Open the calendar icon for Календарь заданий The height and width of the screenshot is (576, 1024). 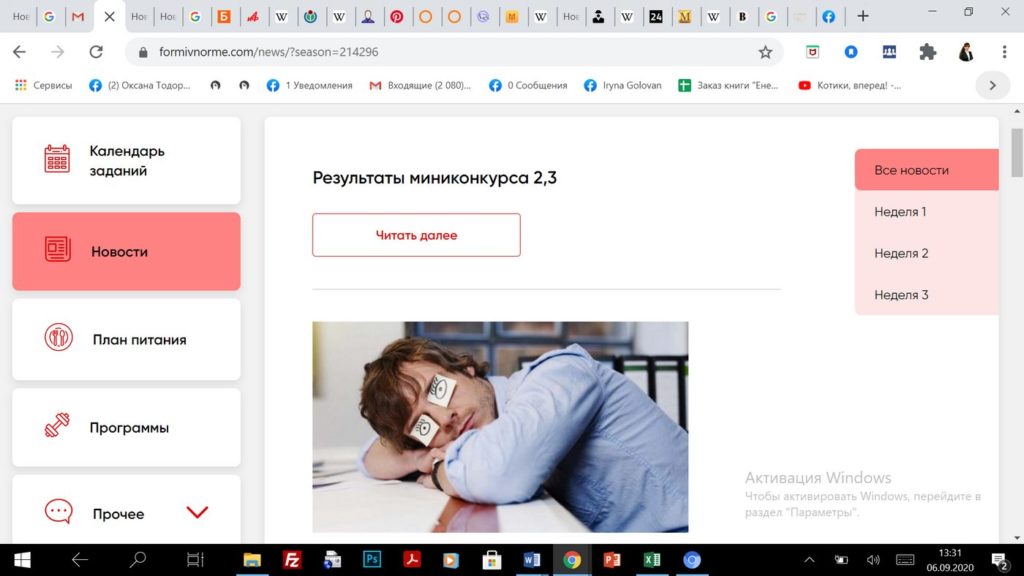click(x=57, y=160)
